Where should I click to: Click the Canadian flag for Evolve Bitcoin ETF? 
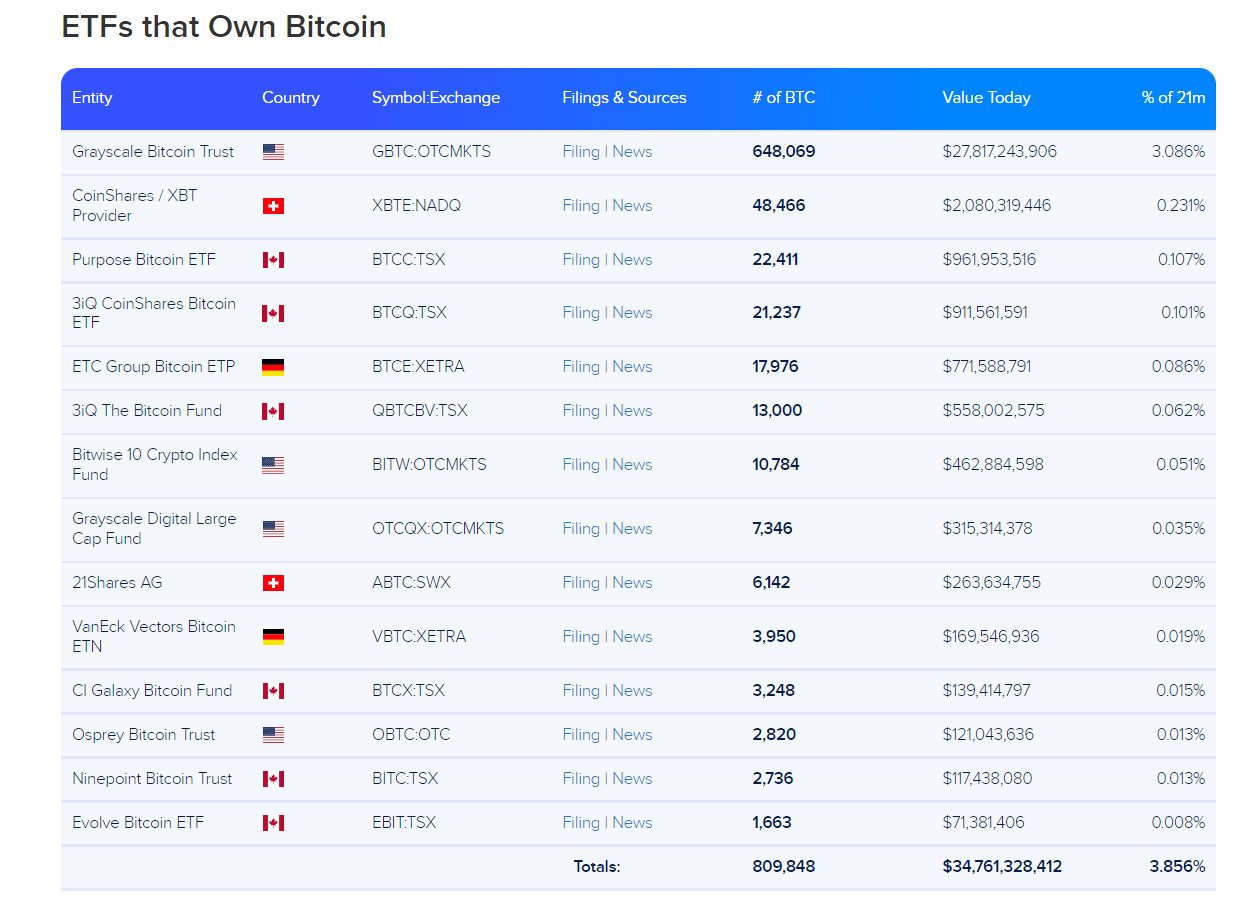(x=273, y=823)
